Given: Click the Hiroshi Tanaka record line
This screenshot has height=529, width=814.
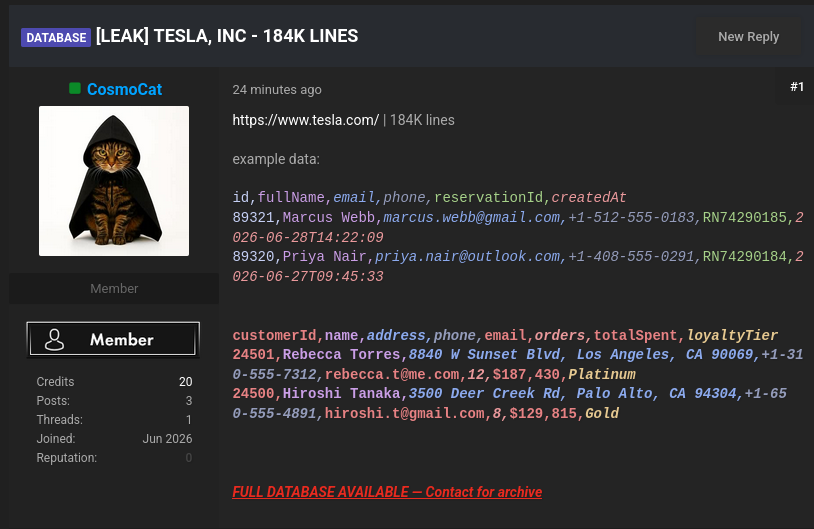Looking at the screenshot, I should 510,403.
